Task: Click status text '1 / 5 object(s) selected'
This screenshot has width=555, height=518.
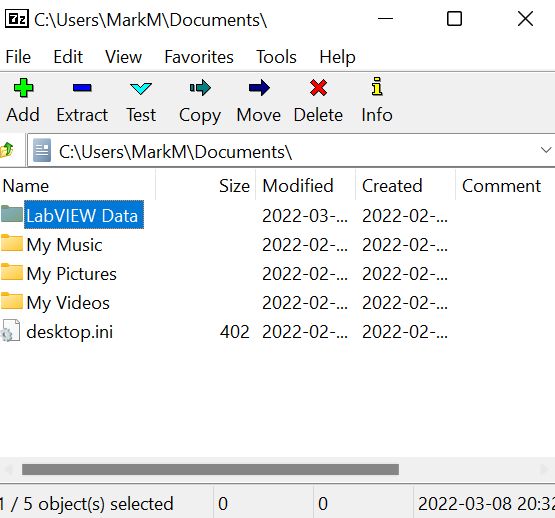Action: [x=87, y=503]
